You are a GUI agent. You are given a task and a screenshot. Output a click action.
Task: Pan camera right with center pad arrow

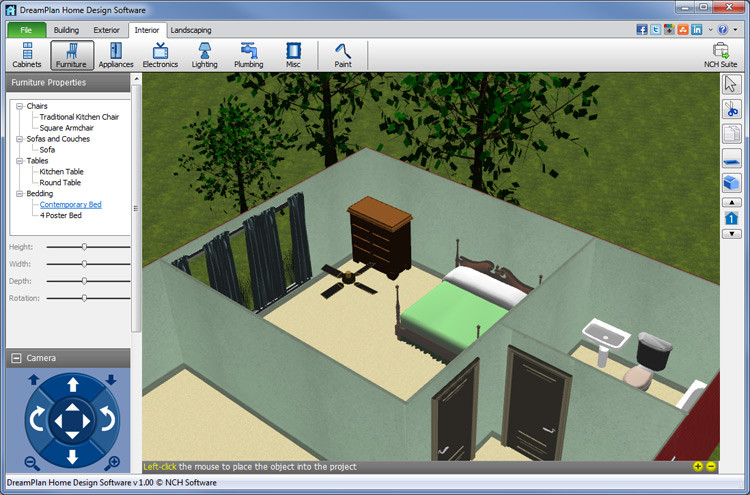pyautogui.click(x=87, y=421)
